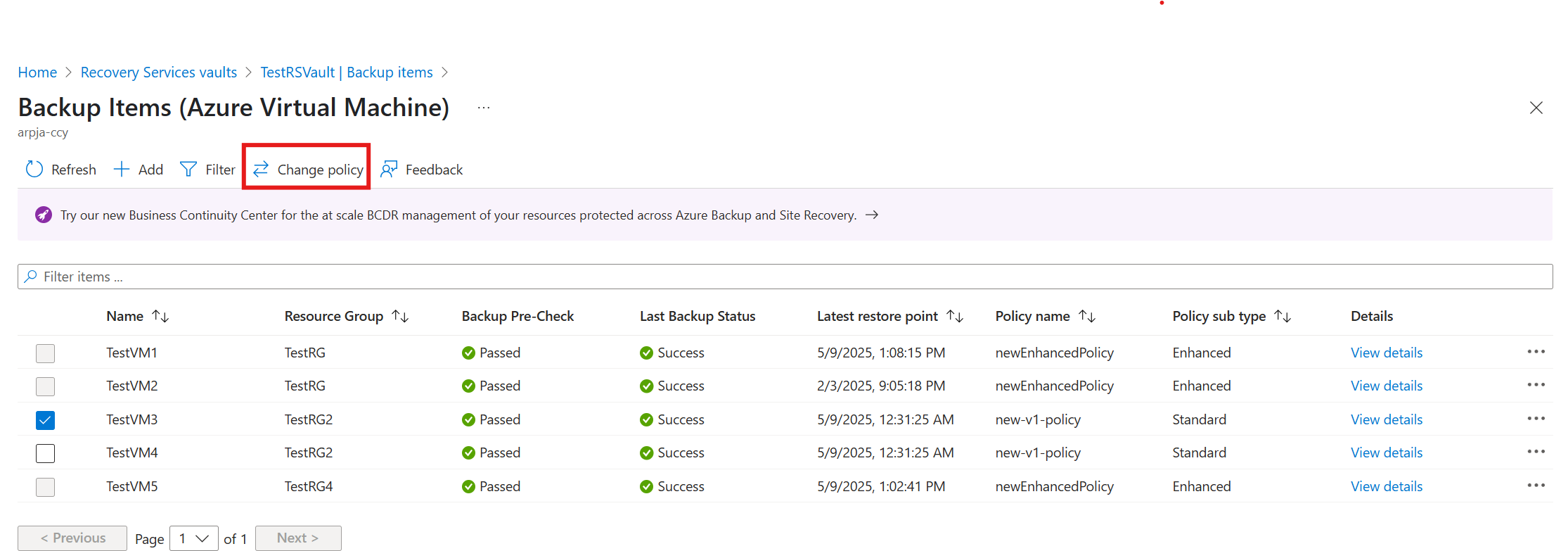Select the TestVM4 checkbox

[45, 453]
